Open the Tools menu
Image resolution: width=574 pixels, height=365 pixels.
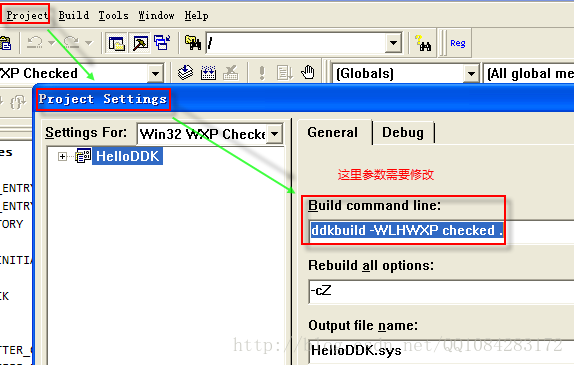(113, 15)
